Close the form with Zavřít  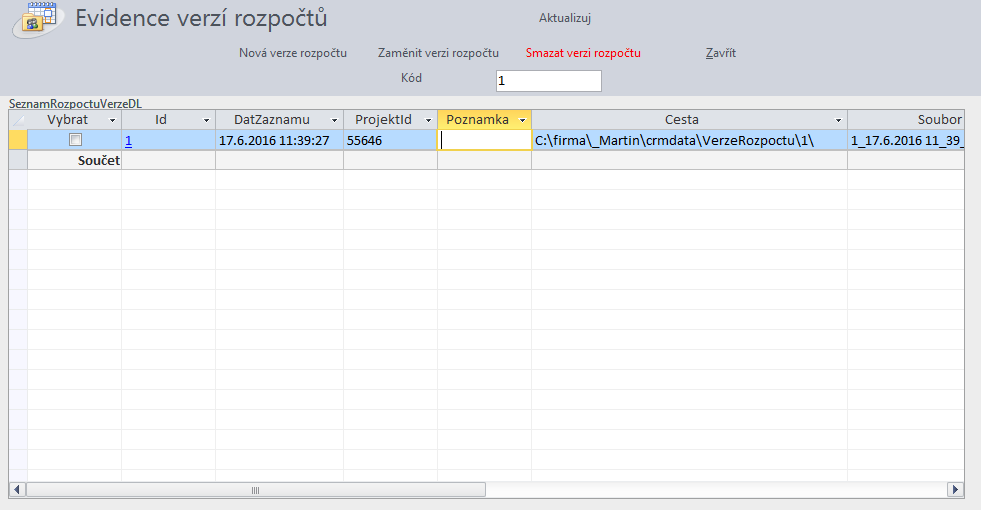720,53
